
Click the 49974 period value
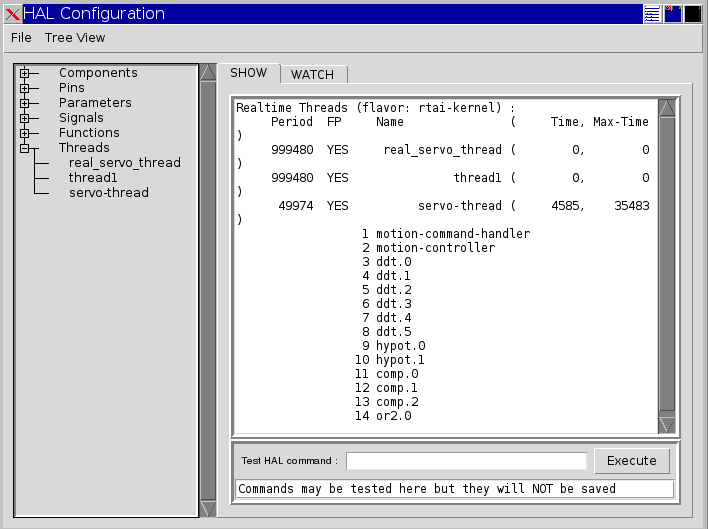click(296, 206)
